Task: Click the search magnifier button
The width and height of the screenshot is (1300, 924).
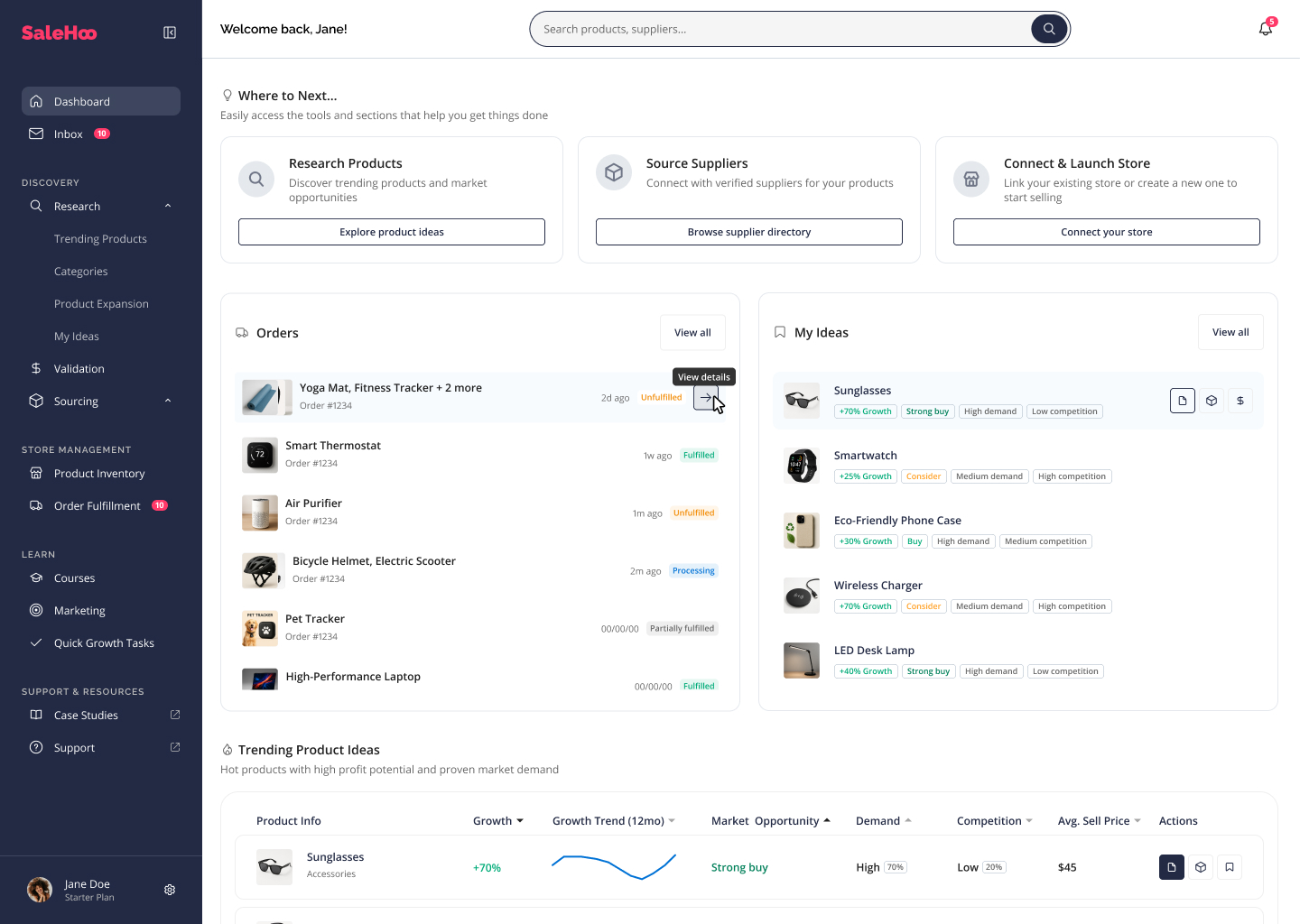Action: [1049, 29]
